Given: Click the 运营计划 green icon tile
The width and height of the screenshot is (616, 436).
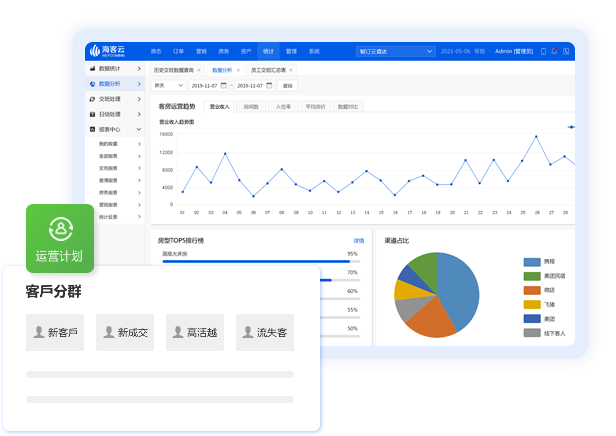Looking at the screenshot, I should 59,238.
